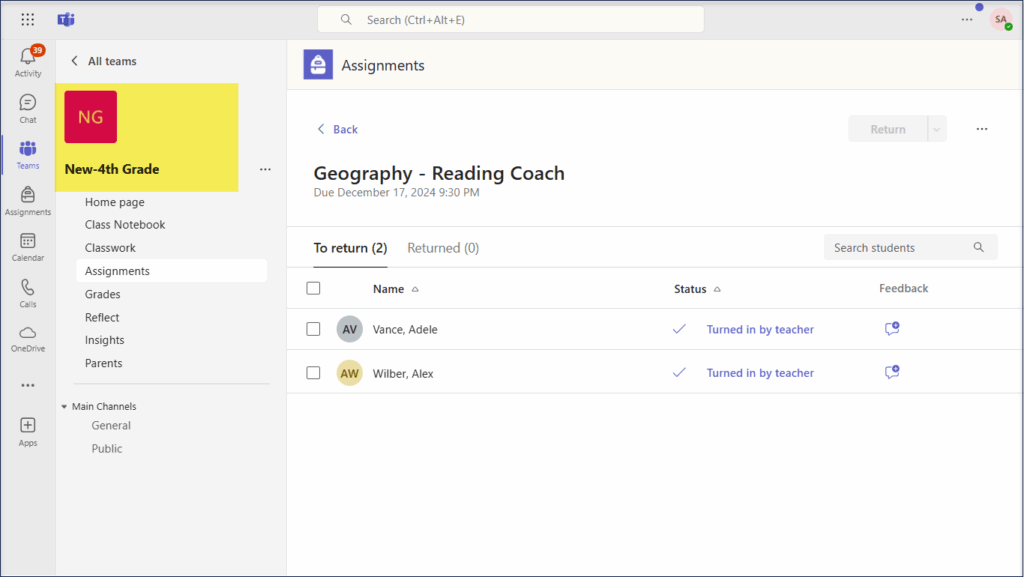Screen dimensions: 1024x577
Task: Sort students by the Name column header
Action: coord(389,289)
